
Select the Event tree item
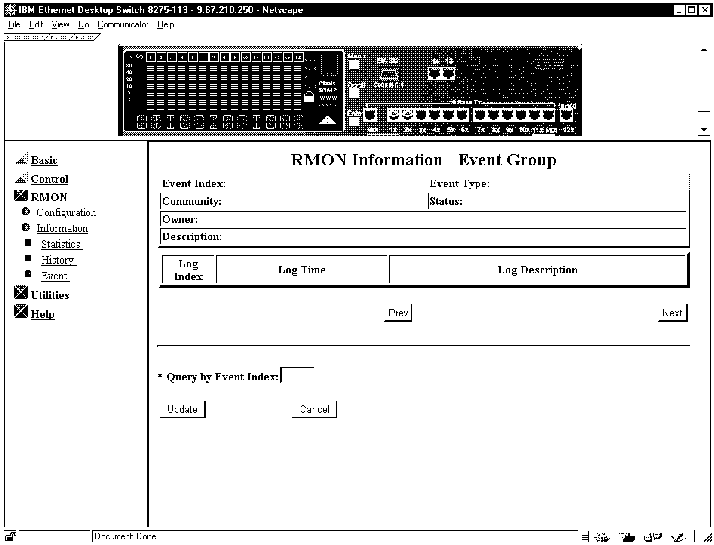click(x=55, y=276)
